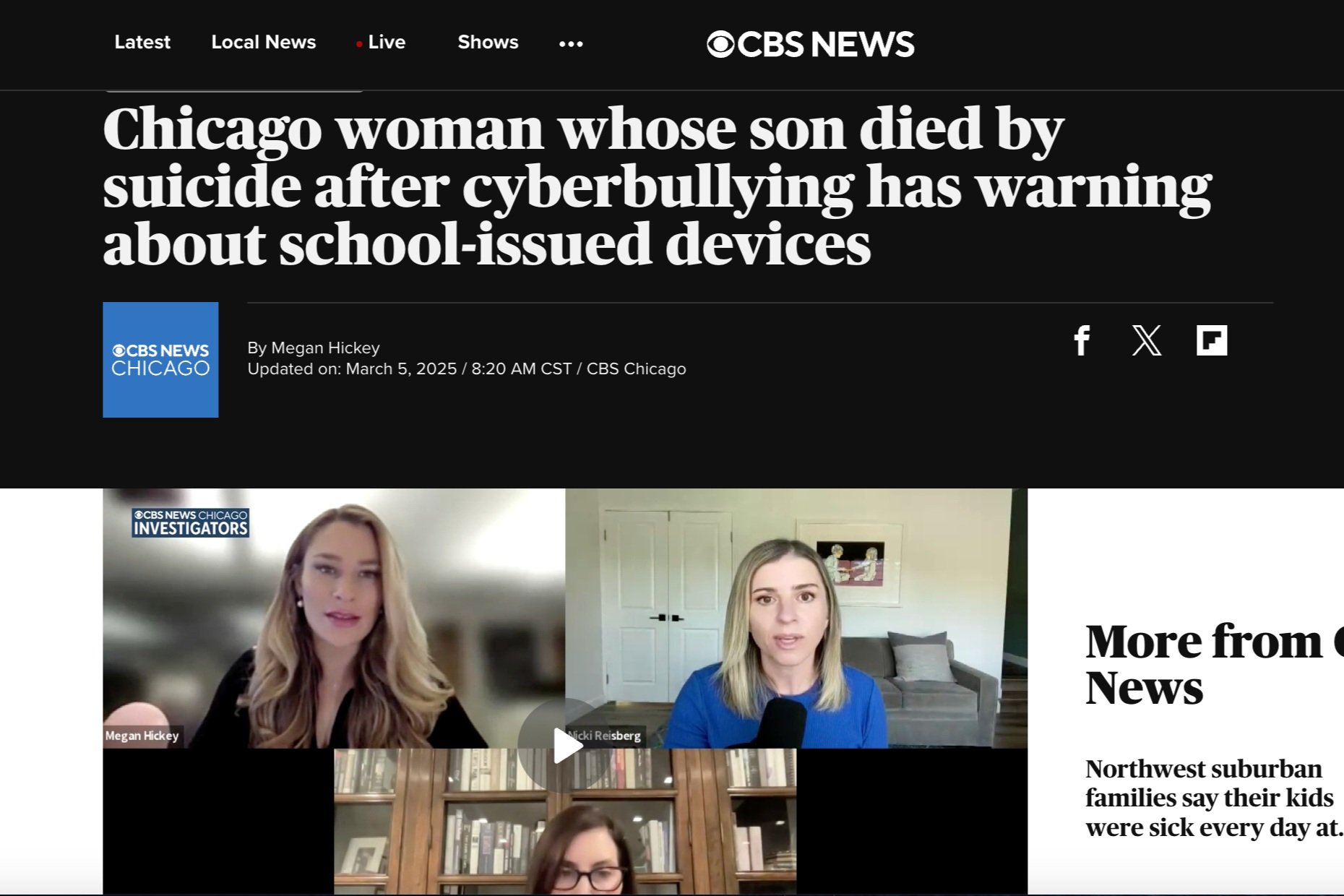Image resolution: width=1344 pixels, height=896 pixels.
Task: Open the Shows menu
Action: point(488,43)
